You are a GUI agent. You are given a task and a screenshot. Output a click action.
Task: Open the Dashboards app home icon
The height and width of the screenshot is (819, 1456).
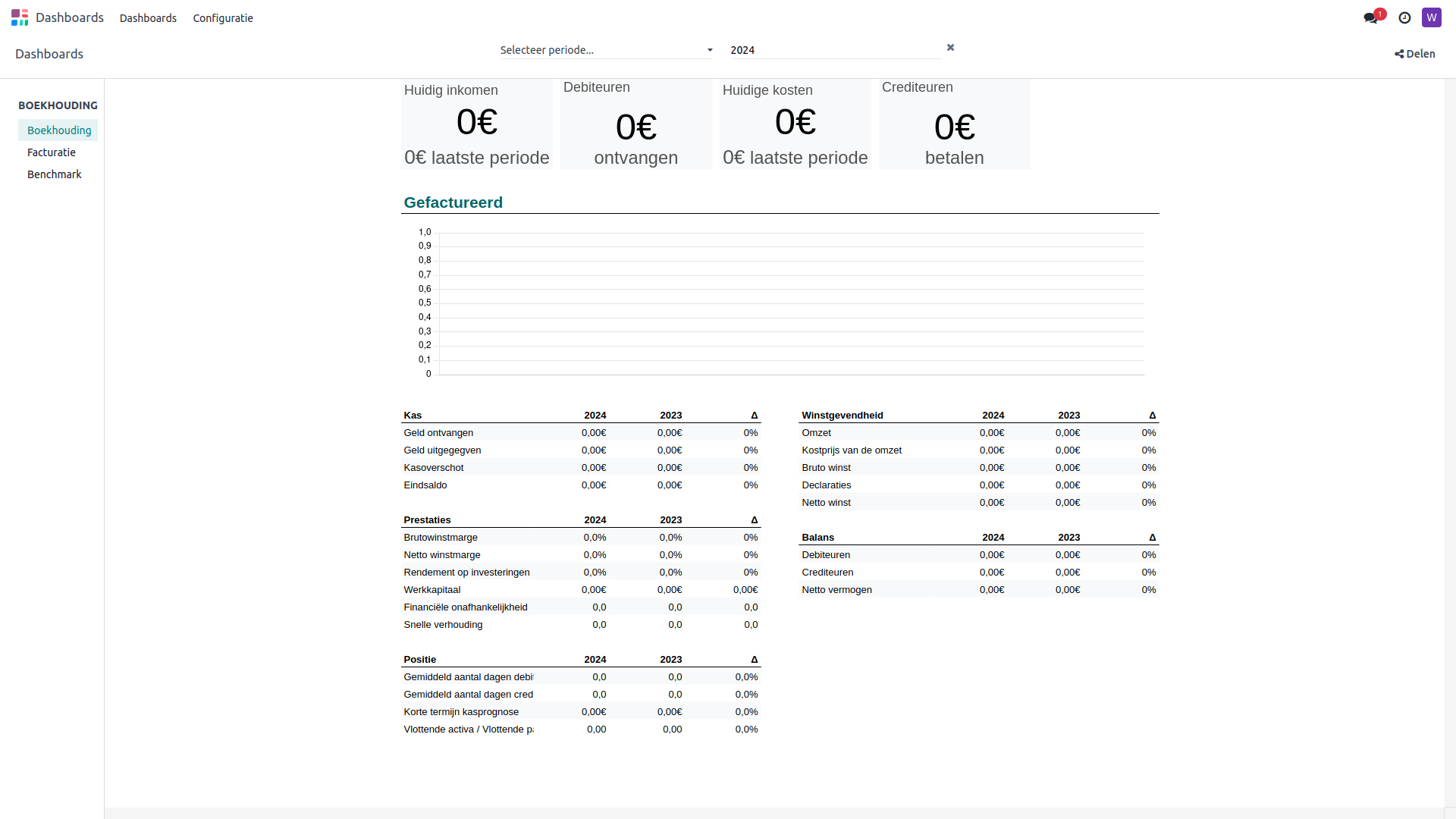click(x=20, y=17)
